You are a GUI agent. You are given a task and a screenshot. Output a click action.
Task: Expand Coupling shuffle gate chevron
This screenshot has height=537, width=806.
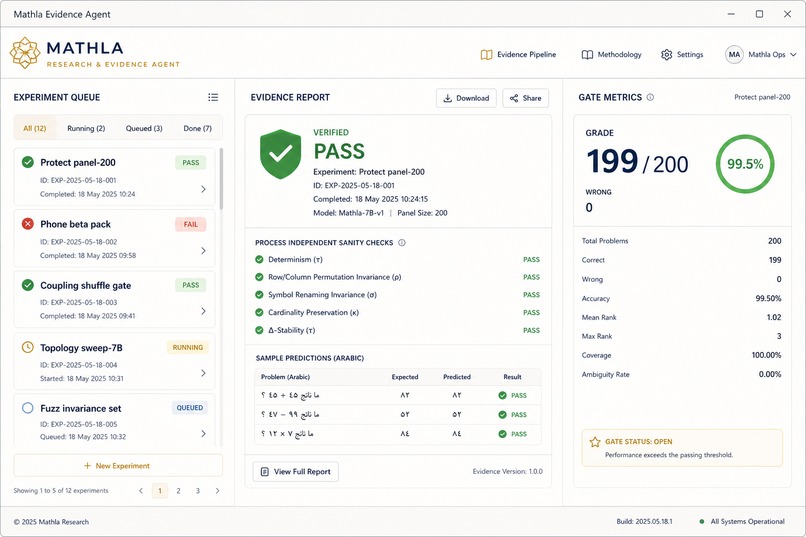[204, 311]
